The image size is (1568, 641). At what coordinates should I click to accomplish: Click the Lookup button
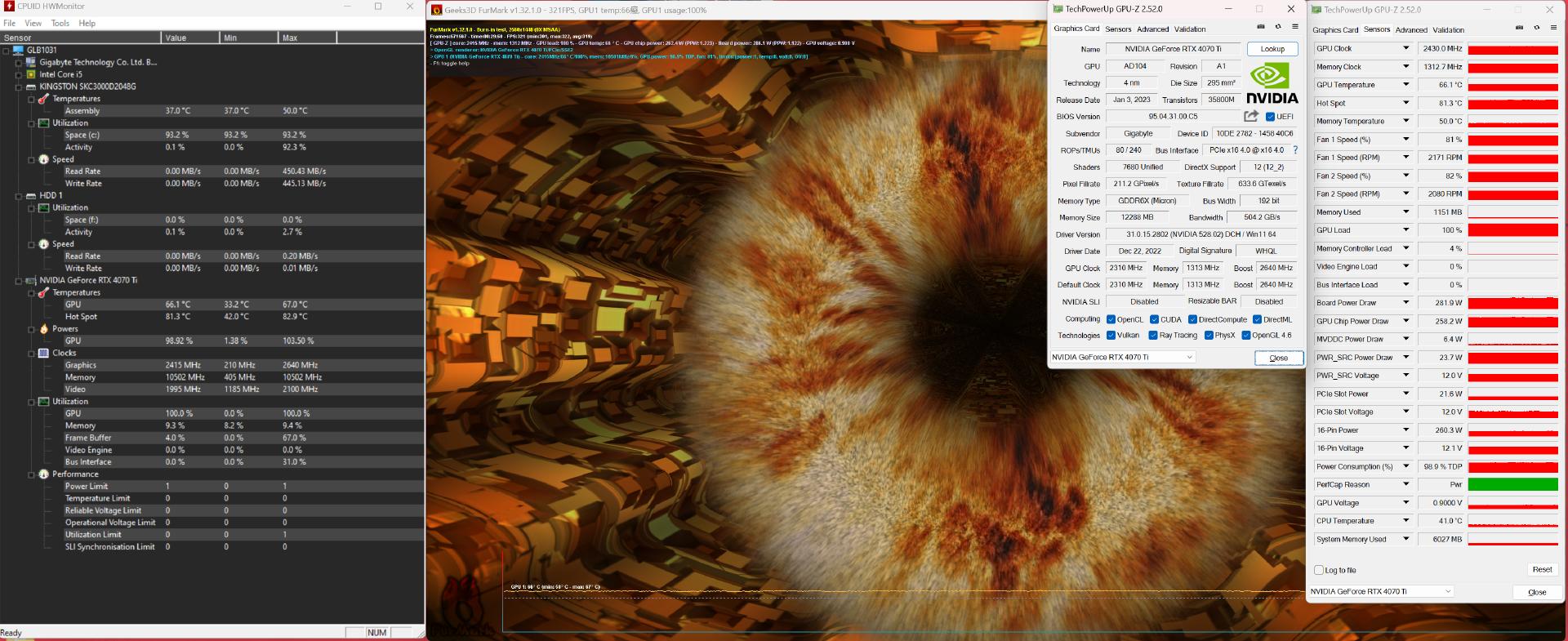point(1272,49)
